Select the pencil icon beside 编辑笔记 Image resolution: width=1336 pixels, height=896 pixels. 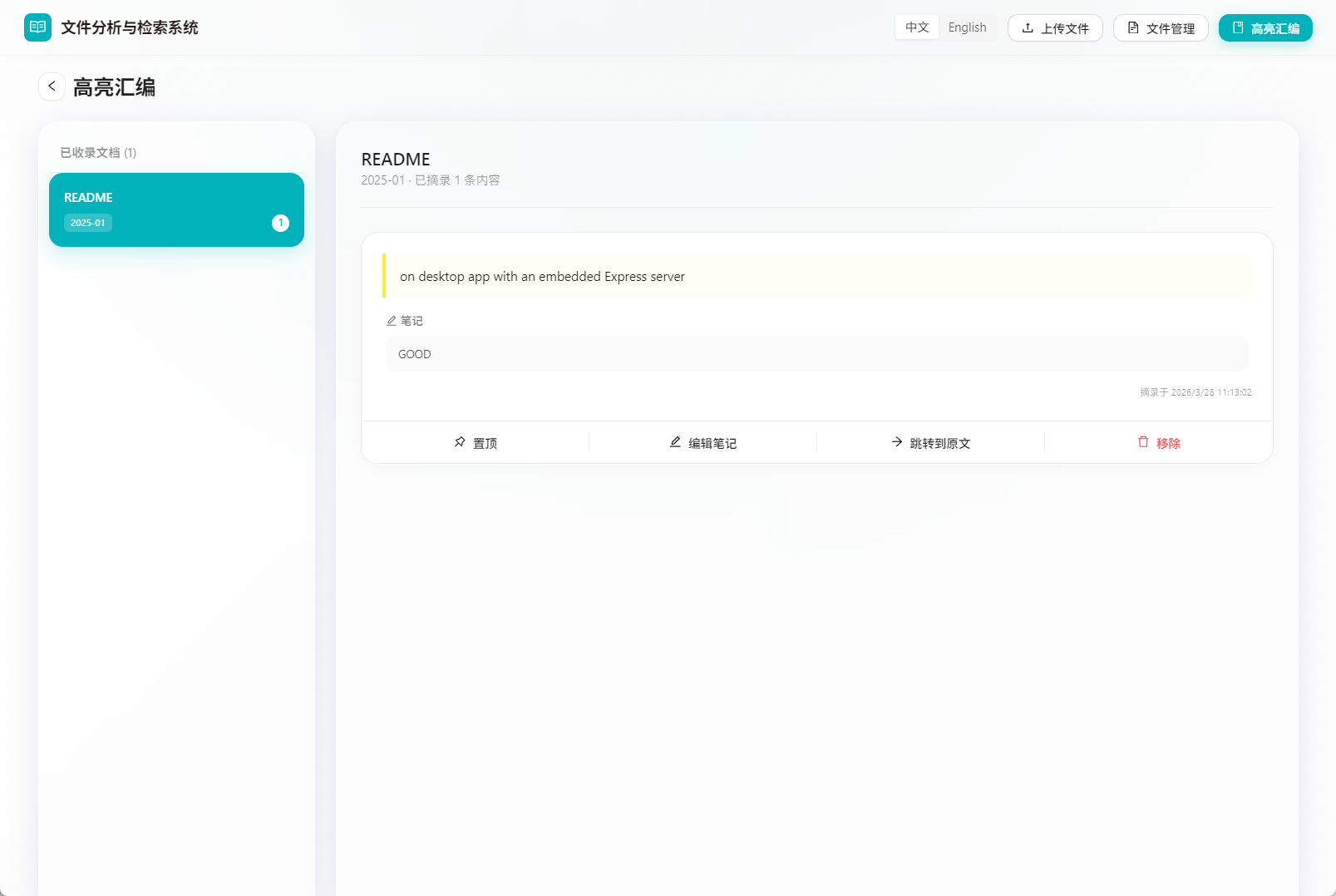(674, 442)
